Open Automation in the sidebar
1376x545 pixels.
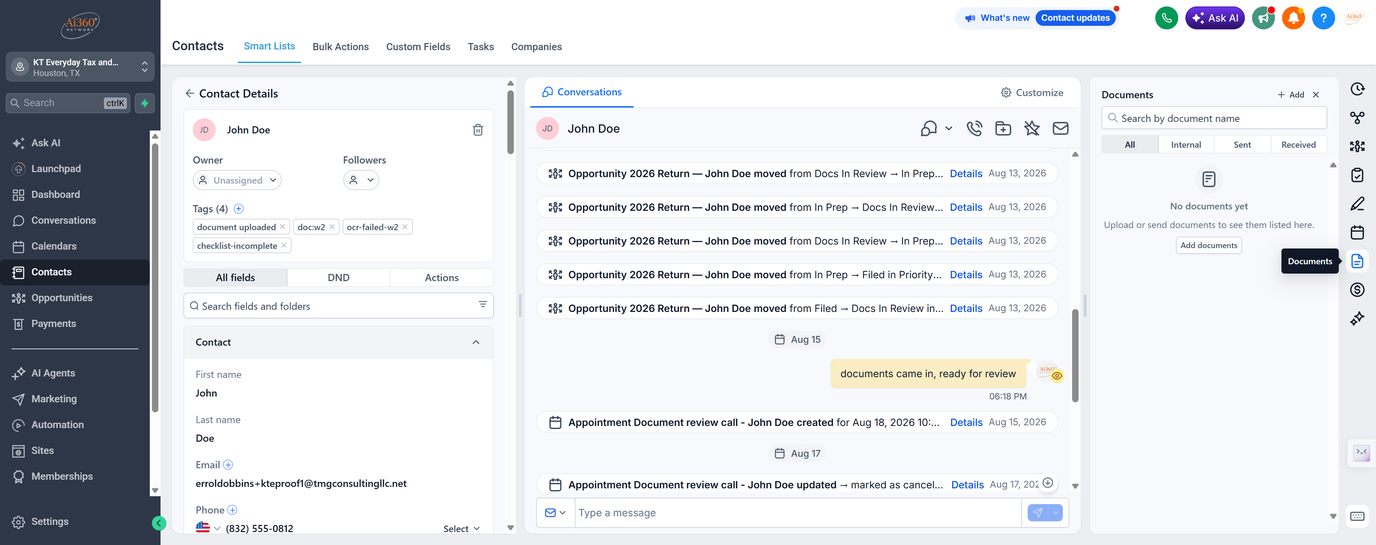57,425
